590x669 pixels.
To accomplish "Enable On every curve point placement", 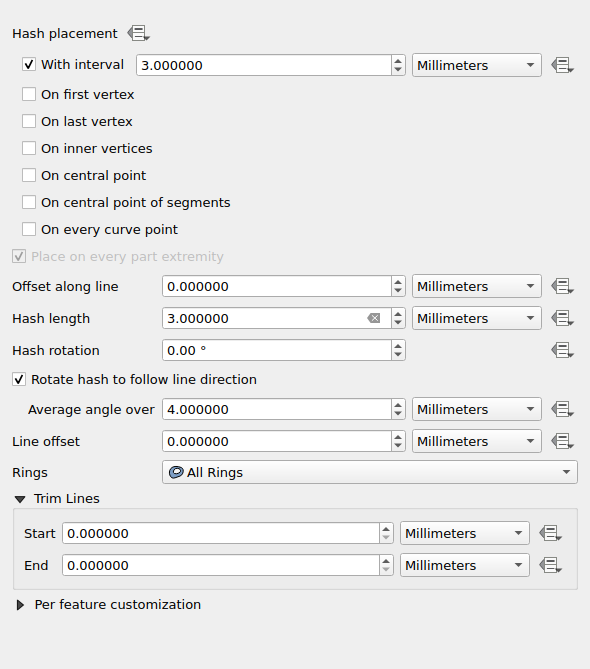I will (29, 230).
